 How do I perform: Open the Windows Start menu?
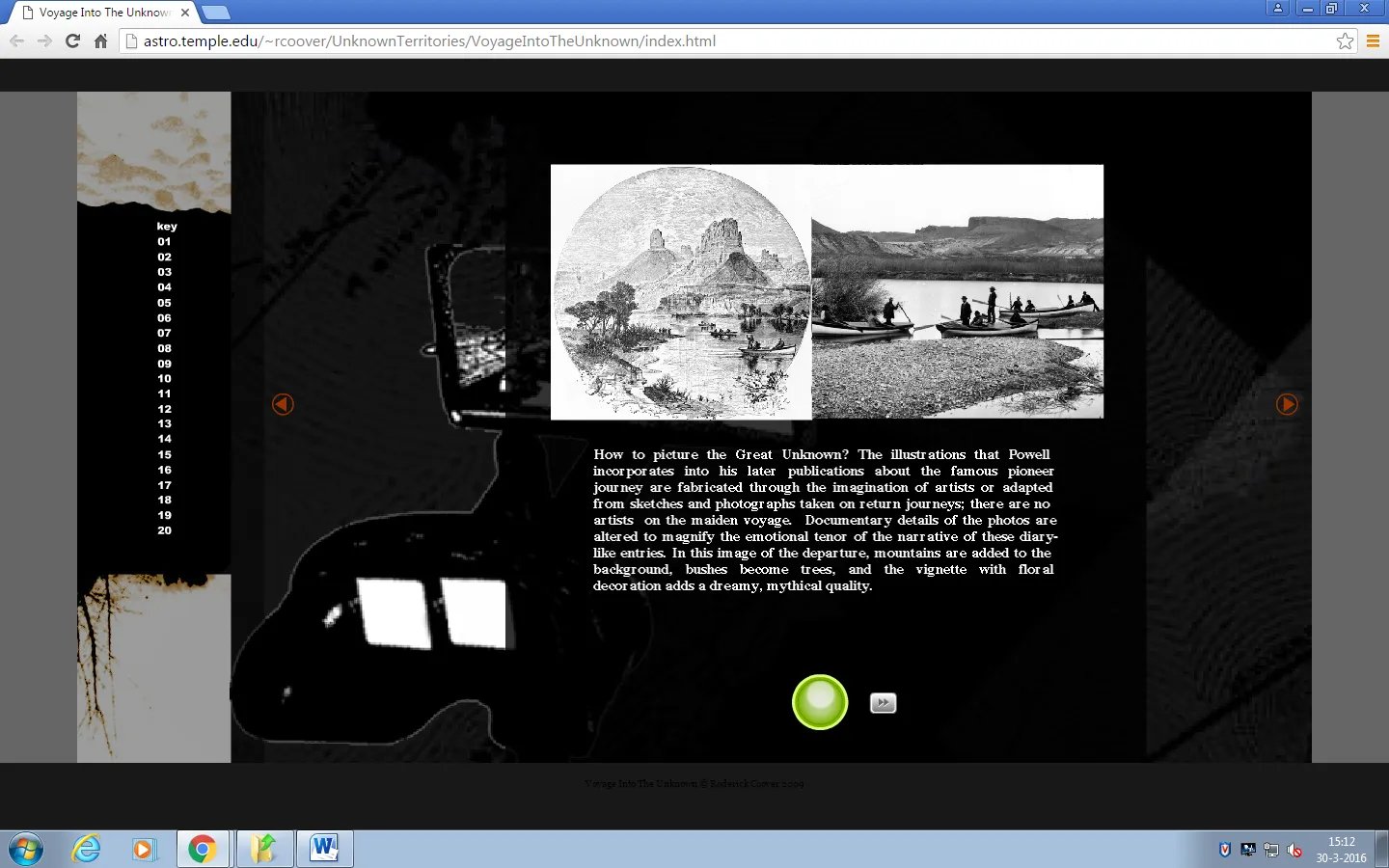click(x=25, y=849)
